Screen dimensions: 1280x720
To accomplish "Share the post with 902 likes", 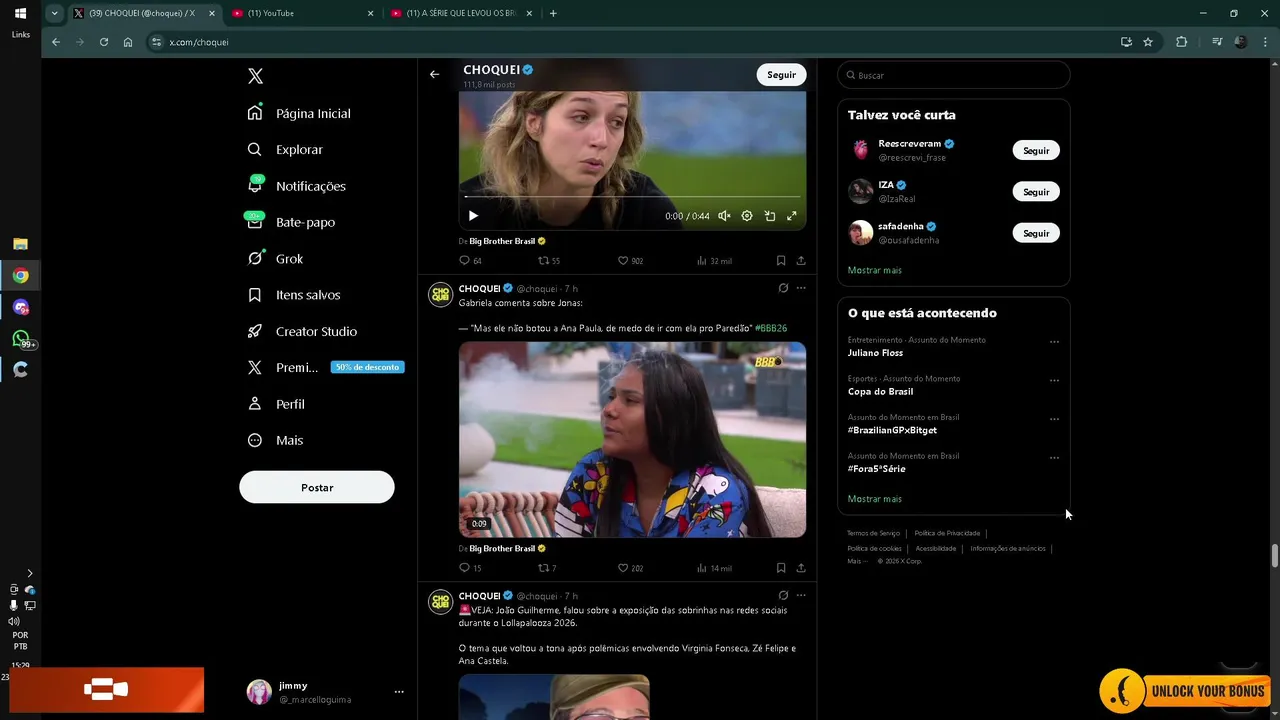I will 801,261.
